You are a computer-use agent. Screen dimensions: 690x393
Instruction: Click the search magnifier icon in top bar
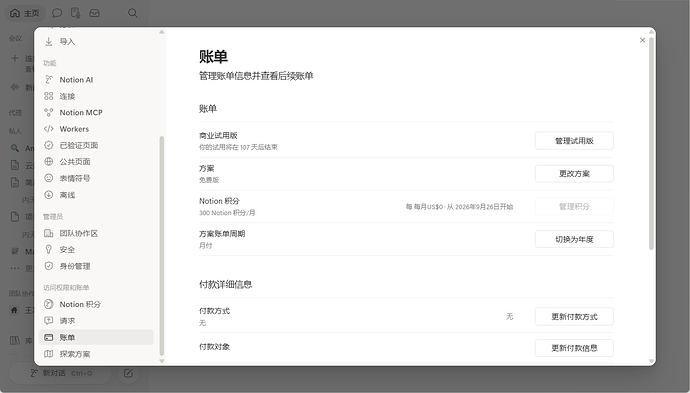[x=132, y=13]
